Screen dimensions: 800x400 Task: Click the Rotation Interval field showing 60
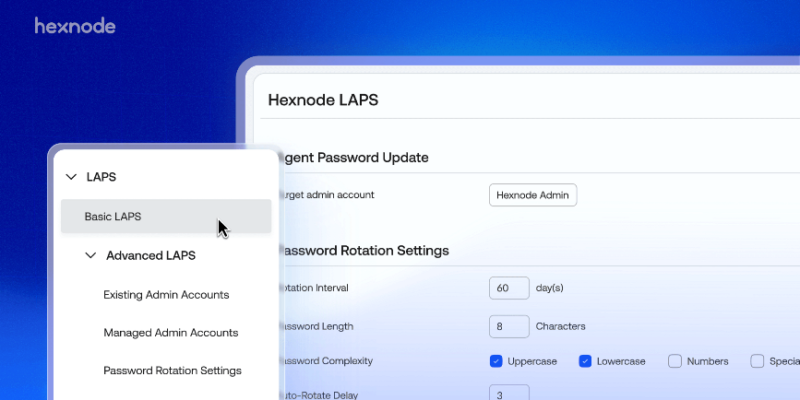click(509, 288)
